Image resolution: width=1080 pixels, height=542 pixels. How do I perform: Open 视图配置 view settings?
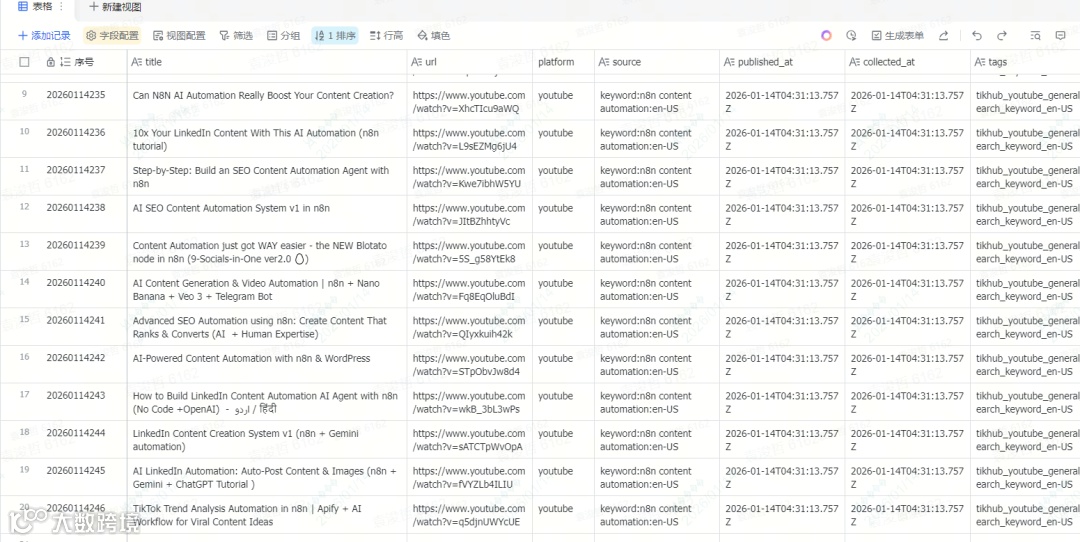tap(179, 36)
